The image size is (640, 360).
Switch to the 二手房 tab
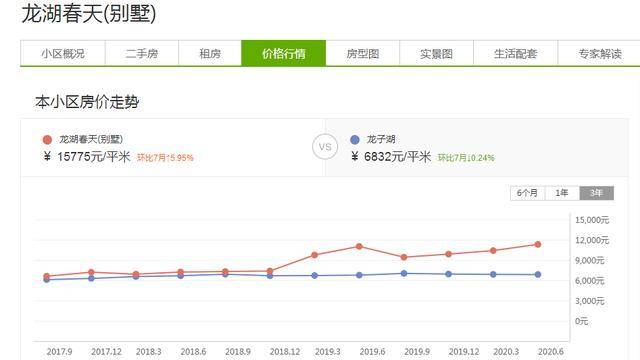142,53
